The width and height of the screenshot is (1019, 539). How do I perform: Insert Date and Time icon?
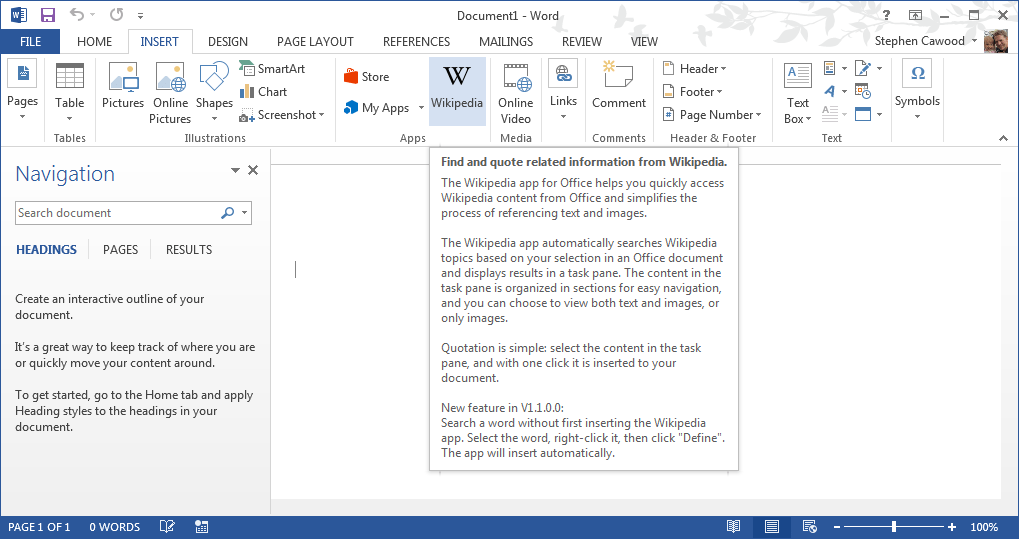point(862,91)
